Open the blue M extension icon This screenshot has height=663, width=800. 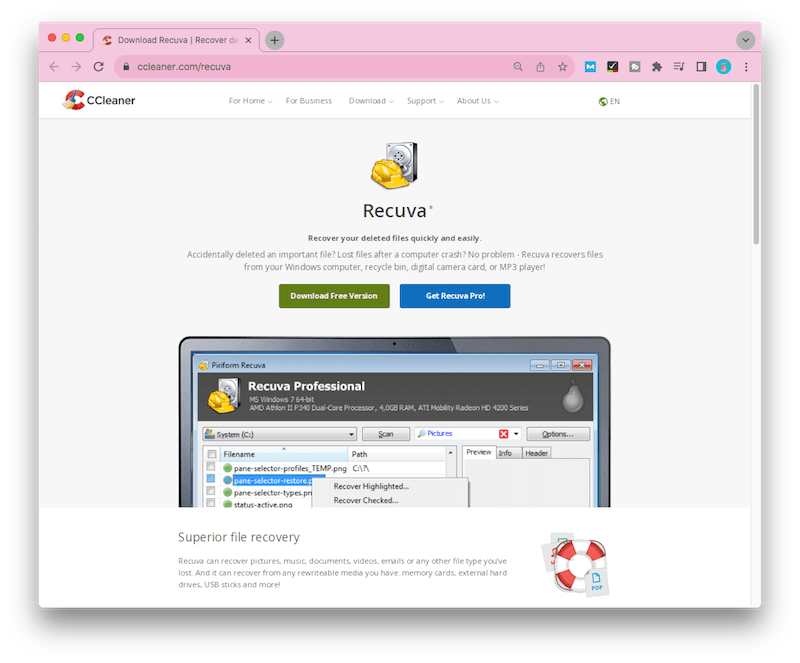590,67
